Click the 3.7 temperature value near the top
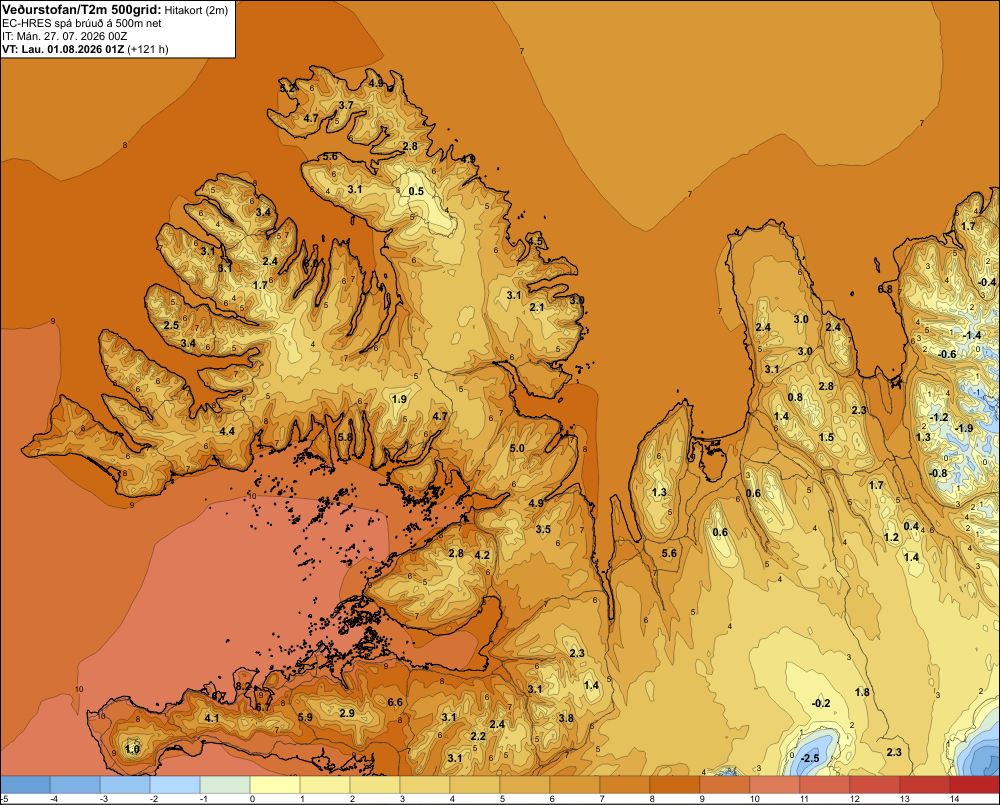This screenshot has width=1000, height=805. click(x=346, y=105)
